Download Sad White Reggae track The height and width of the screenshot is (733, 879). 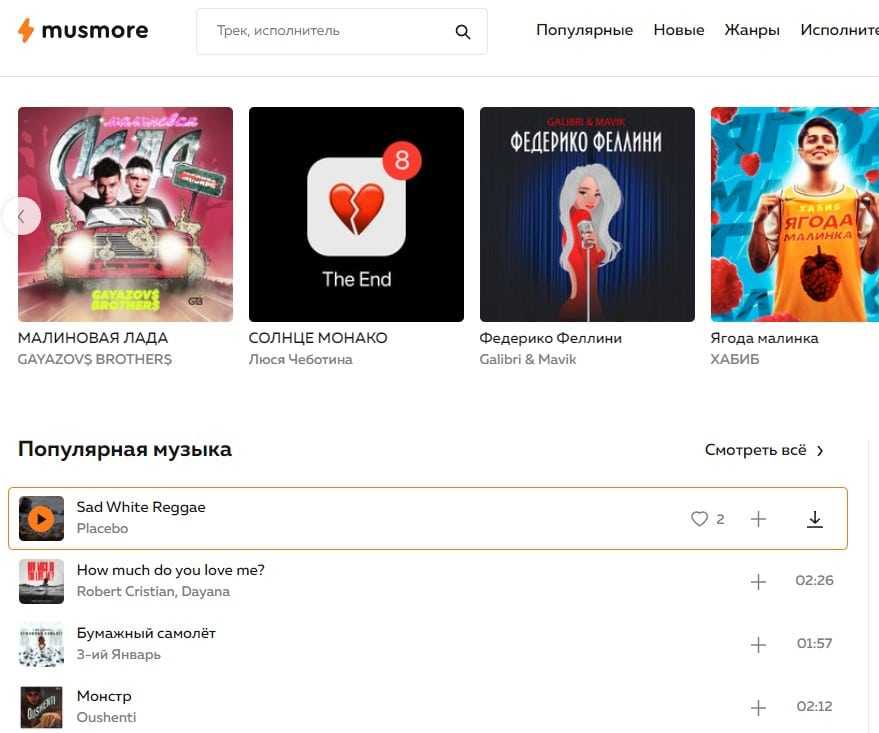(815, 519)
